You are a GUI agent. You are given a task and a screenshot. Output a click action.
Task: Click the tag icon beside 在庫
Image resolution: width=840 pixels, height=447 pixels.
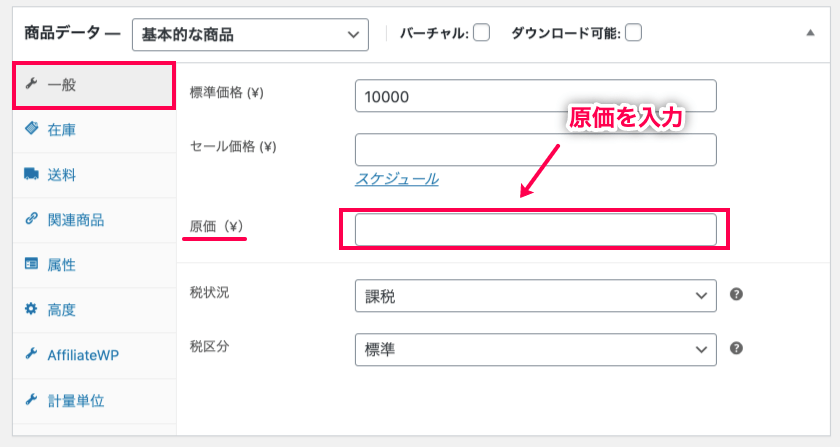point(32,128)
